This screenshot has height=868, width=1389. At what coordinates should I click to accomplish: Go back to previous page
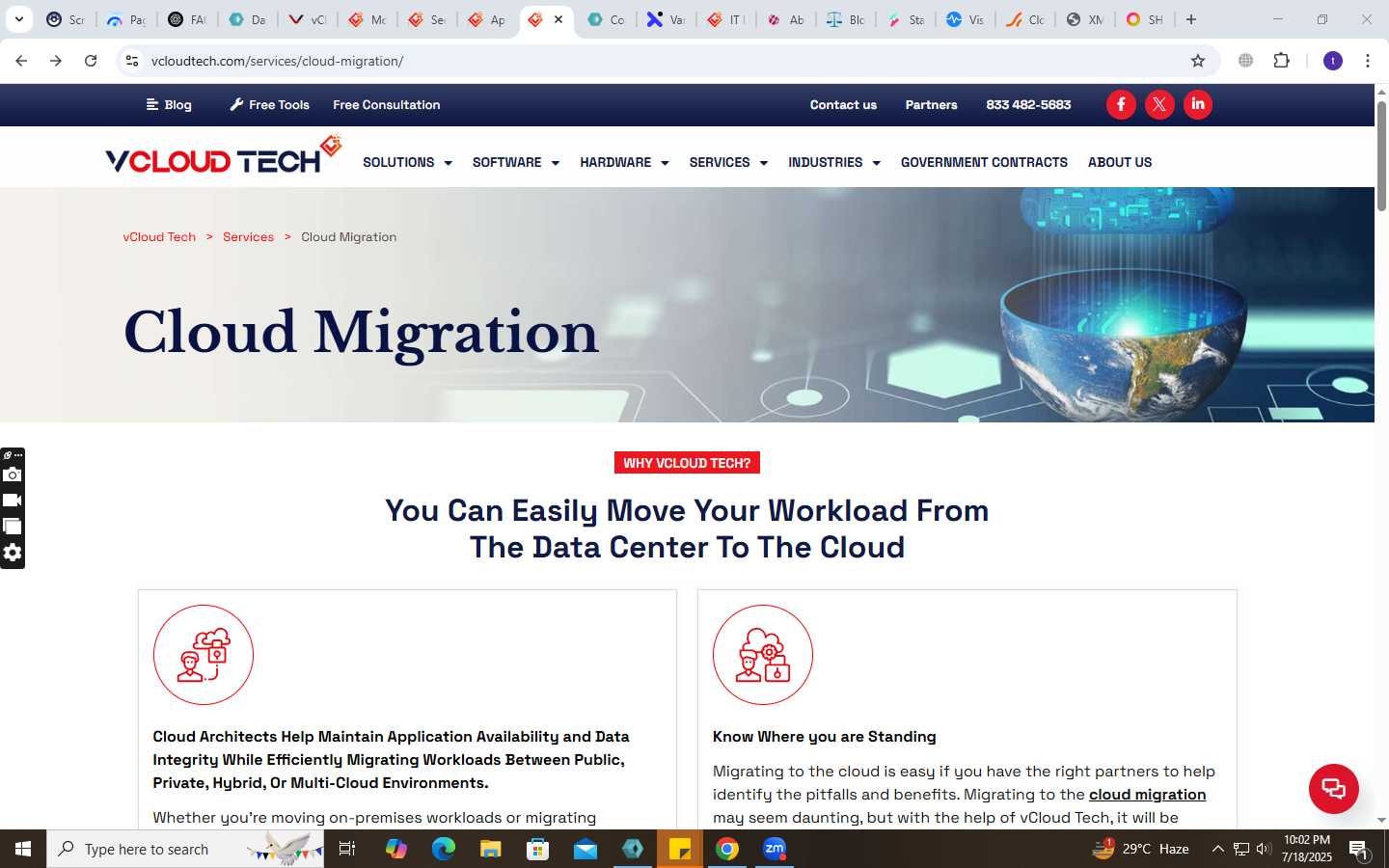point(21,61)
